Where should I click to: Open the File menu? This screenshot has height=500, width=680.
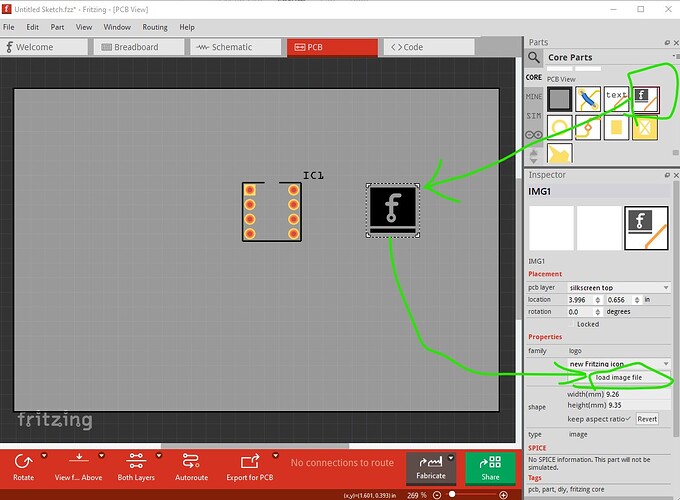pos(9,27)
